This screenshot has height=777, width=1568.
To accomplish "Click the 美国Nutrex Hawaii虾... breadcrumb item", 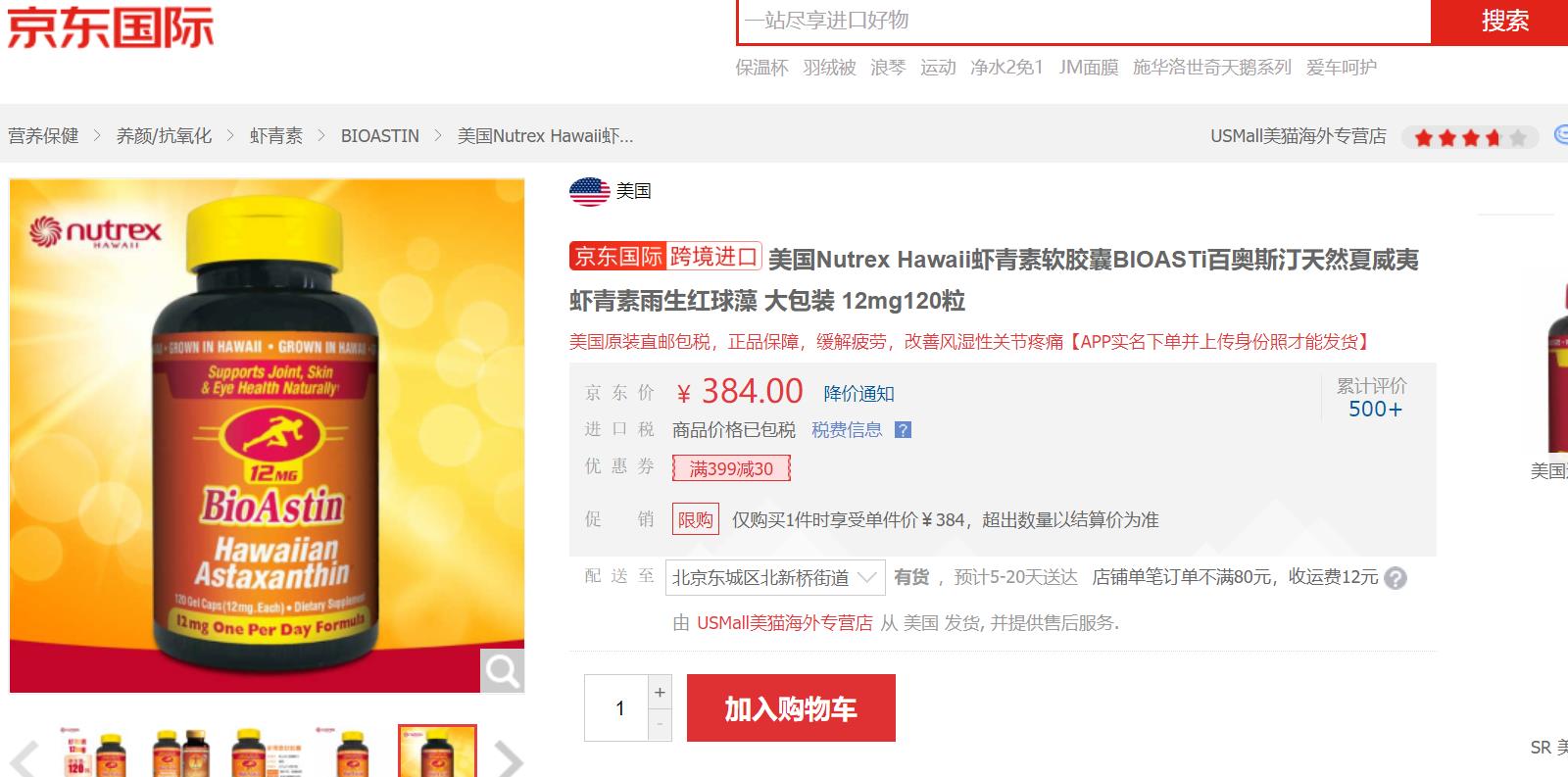I will (545, 136).
